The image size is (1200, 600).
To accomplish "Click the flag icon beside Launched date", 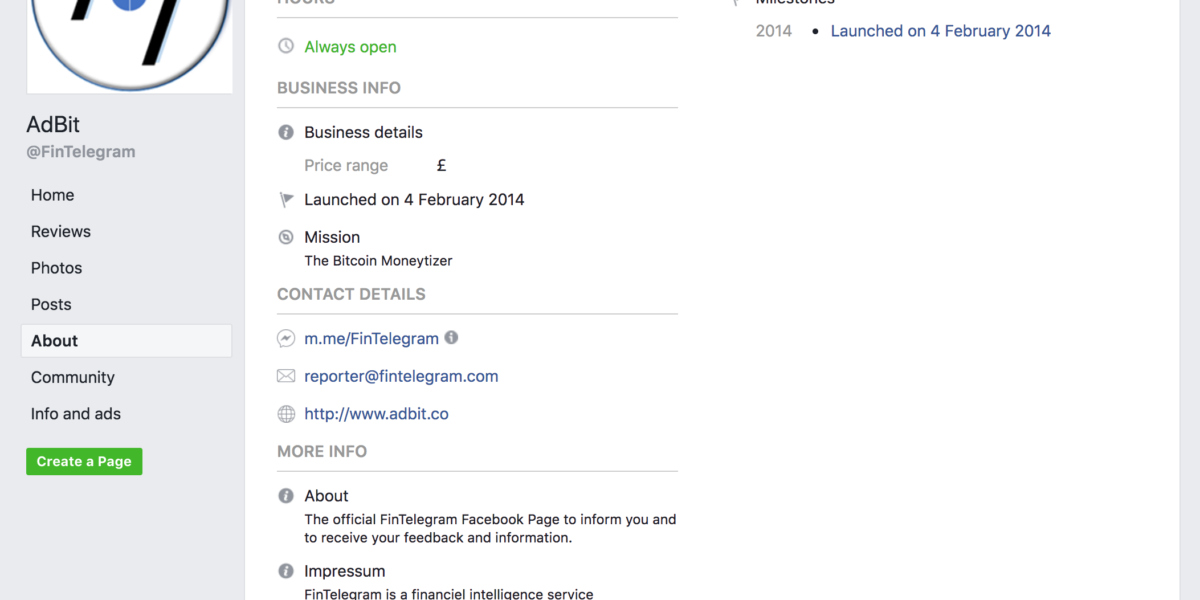I will pos(286,200).
